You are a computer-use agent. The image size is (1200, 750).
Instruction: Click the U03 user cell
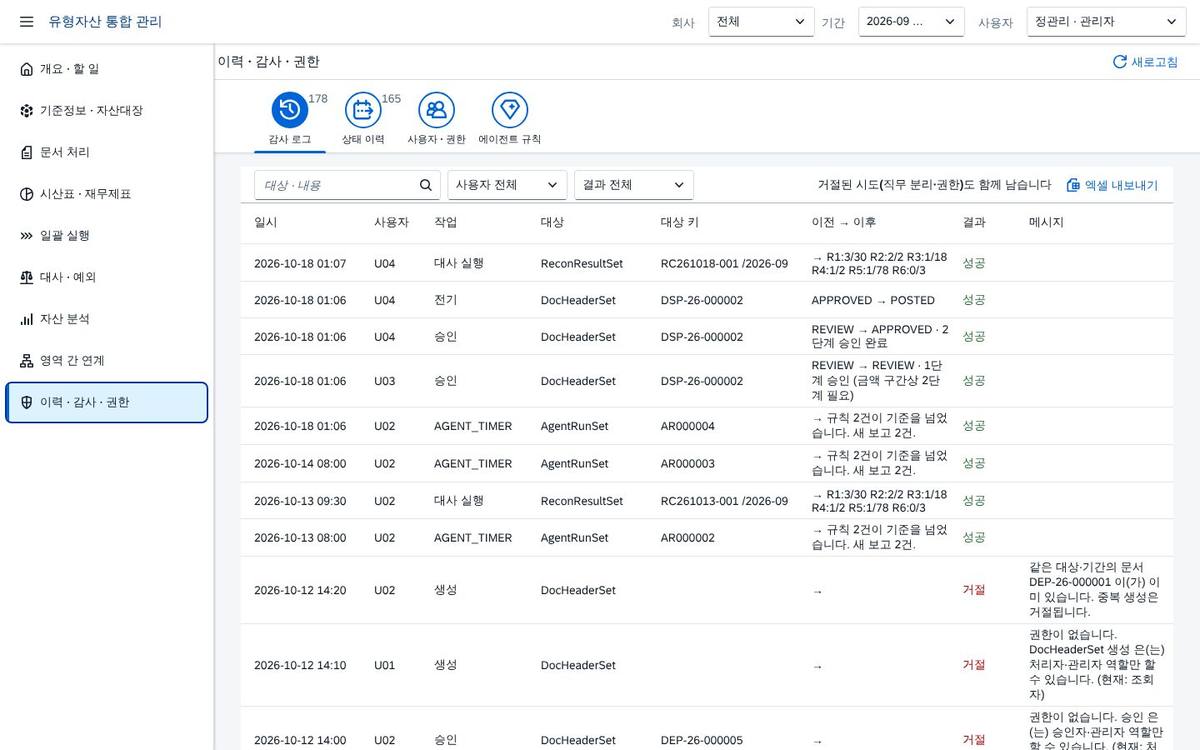point(385,381)
